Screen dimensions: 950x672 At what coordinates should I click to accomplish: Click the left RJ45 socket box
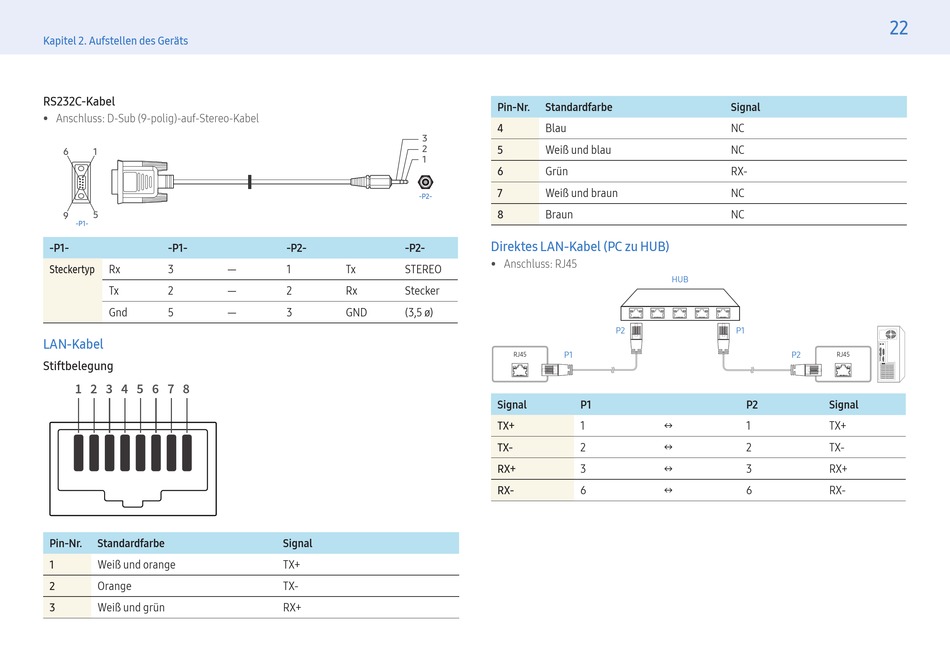click(x=520, y=364)
